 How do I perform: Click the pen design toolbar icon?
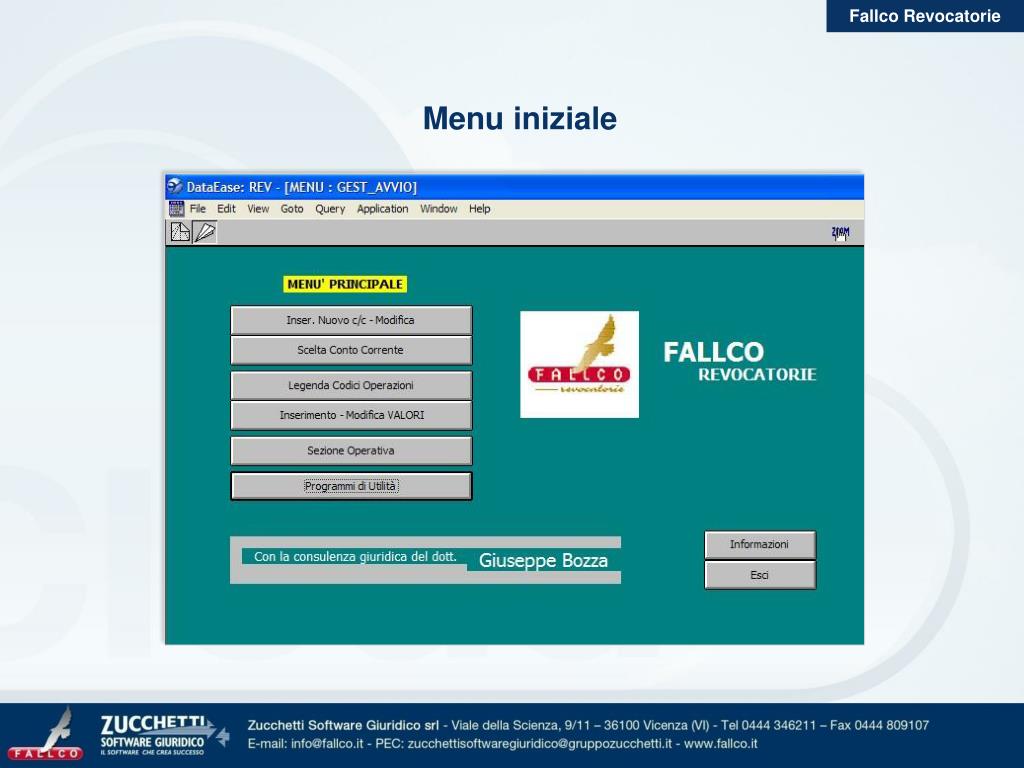coord(205,232)
